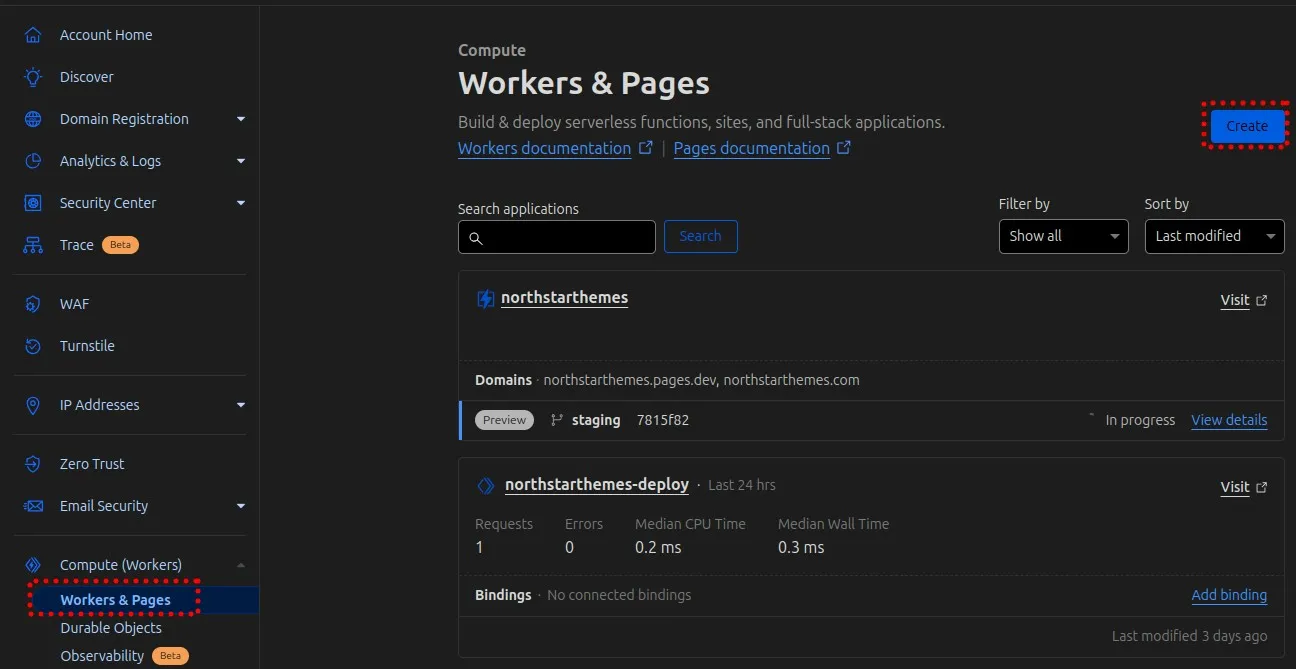Click Visit for northstarthemes-deploy
Image resolution: width=1296 pixels, height=669 pixels.
tap(1235, 487)
